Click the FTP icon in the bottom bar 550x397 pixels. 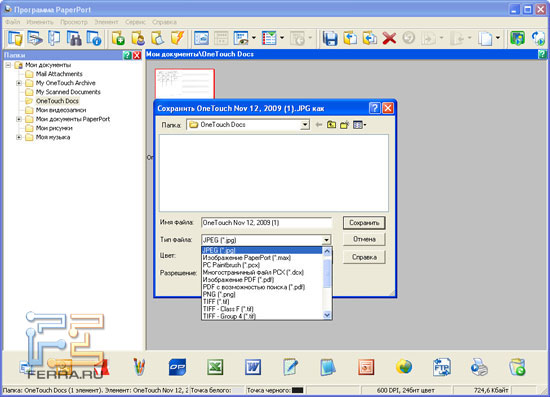pyautogui.click(x=442, y=367)
